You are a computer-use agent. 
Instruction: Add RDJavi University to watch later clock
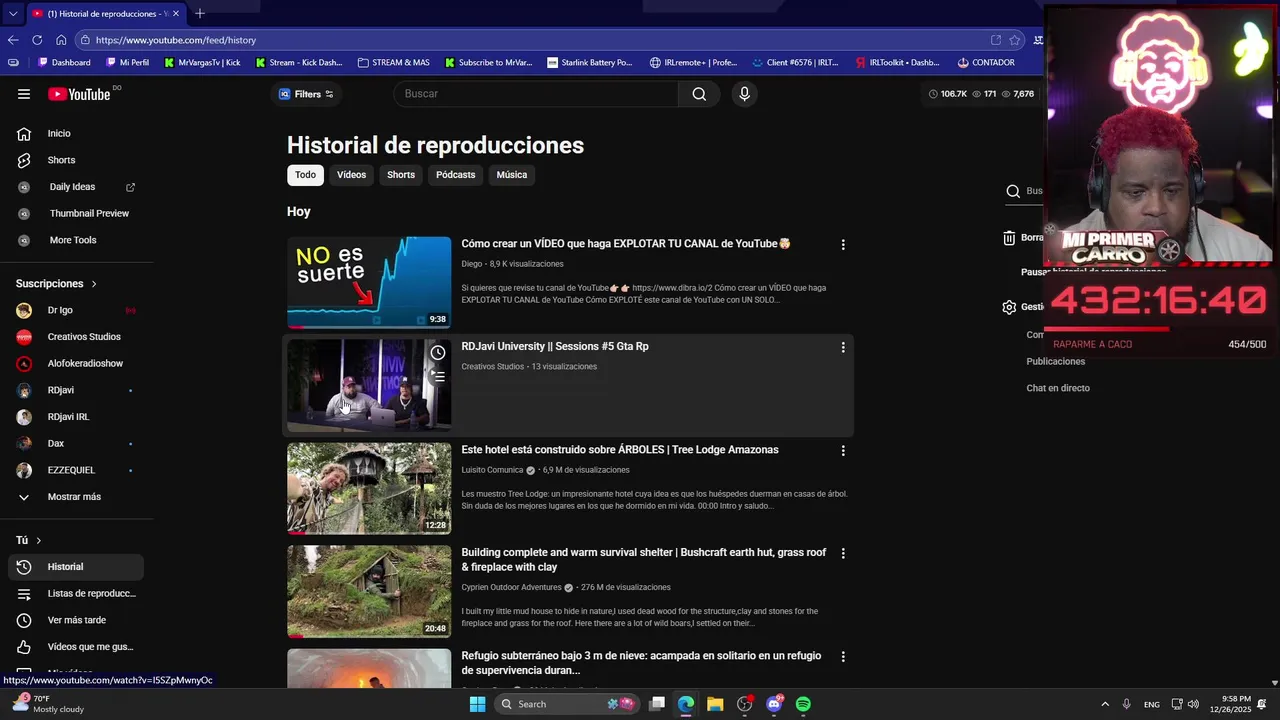pos(438,353)
